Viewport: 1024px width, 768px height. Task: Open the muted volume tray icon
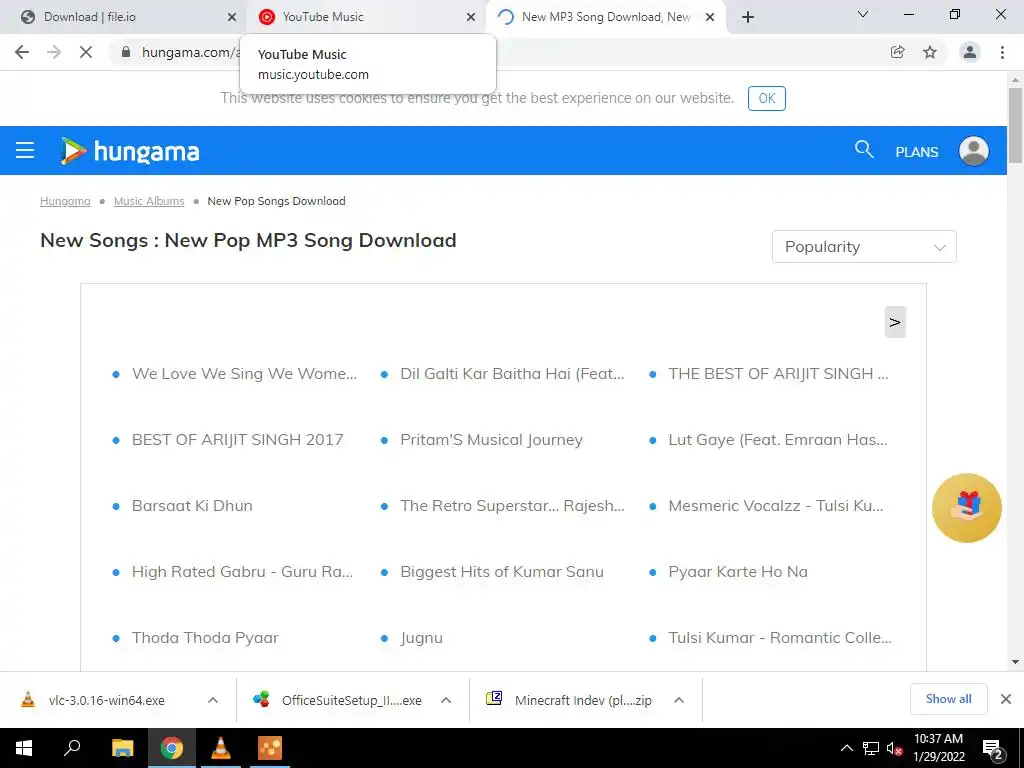tap(894, 748)
